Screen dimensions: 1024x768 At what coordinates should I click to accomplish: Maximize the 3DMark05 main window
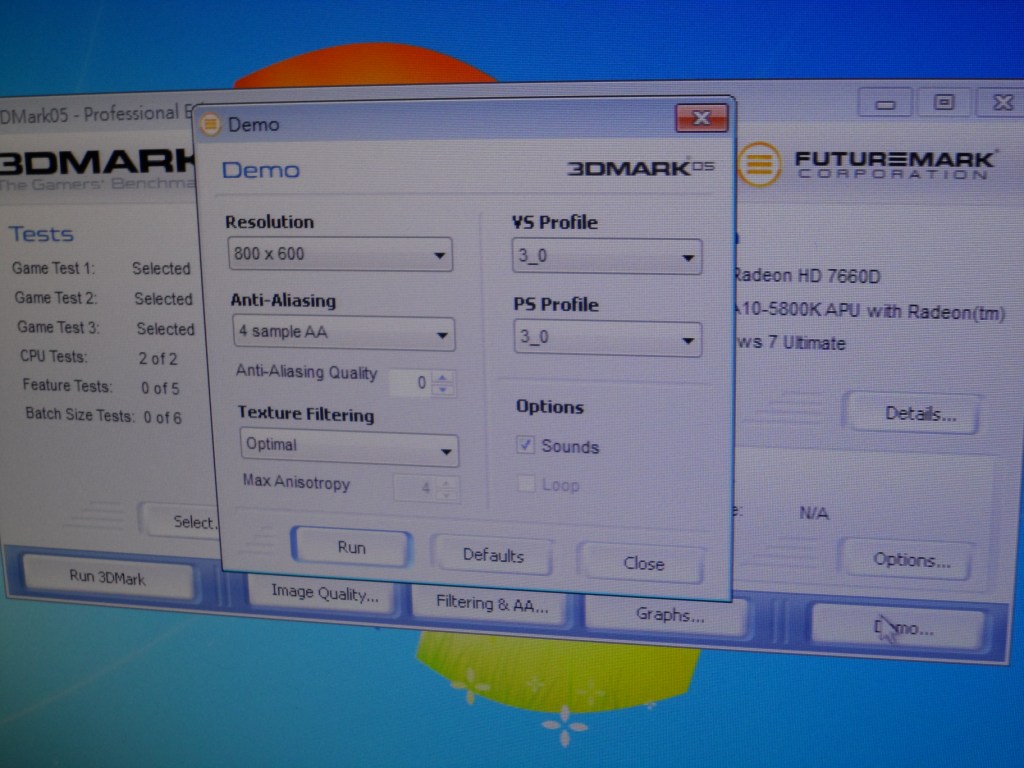coord(944,103)
